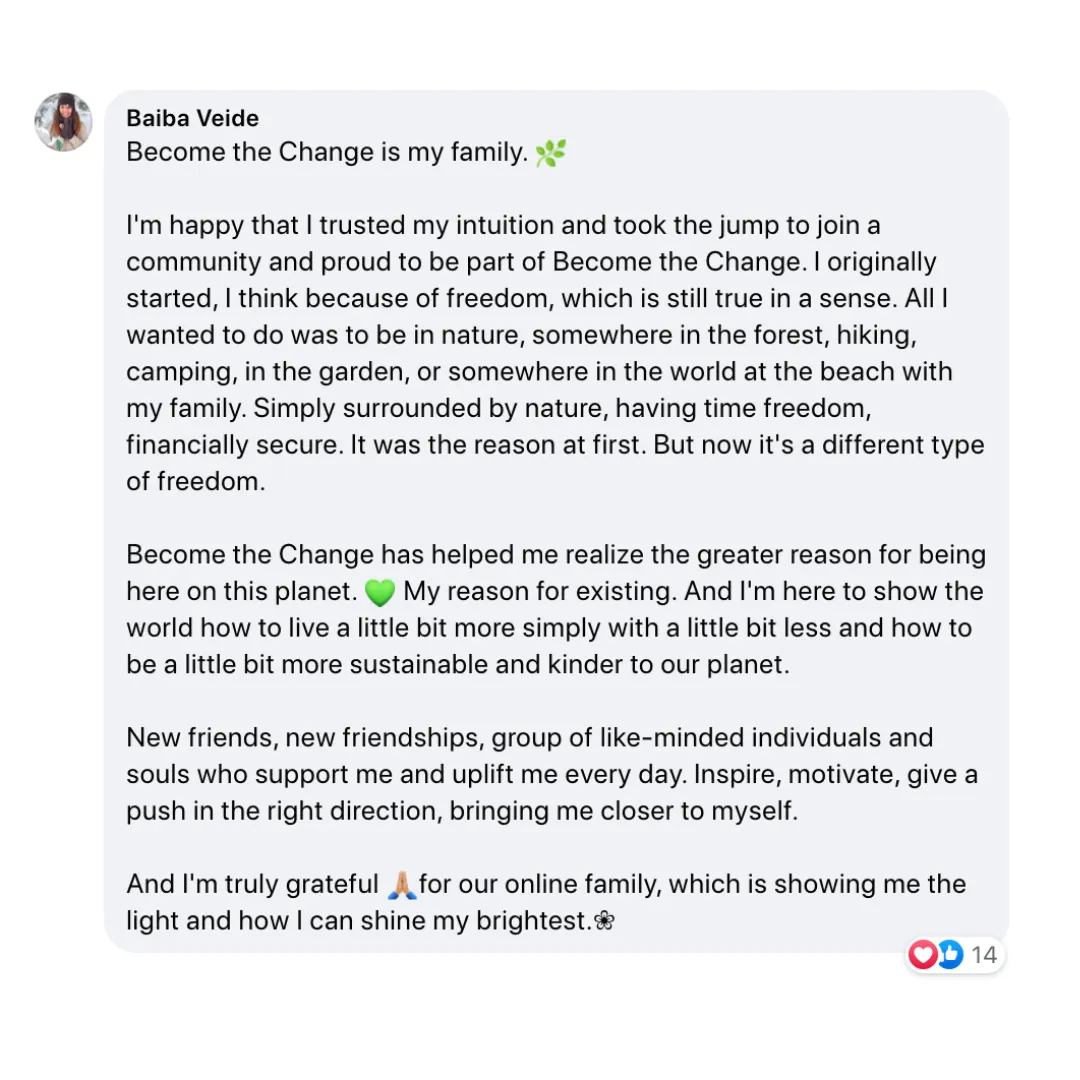
Task: Click the phrase 'sustainable and kinder to our planet'
Action: [x=569, y=665]
